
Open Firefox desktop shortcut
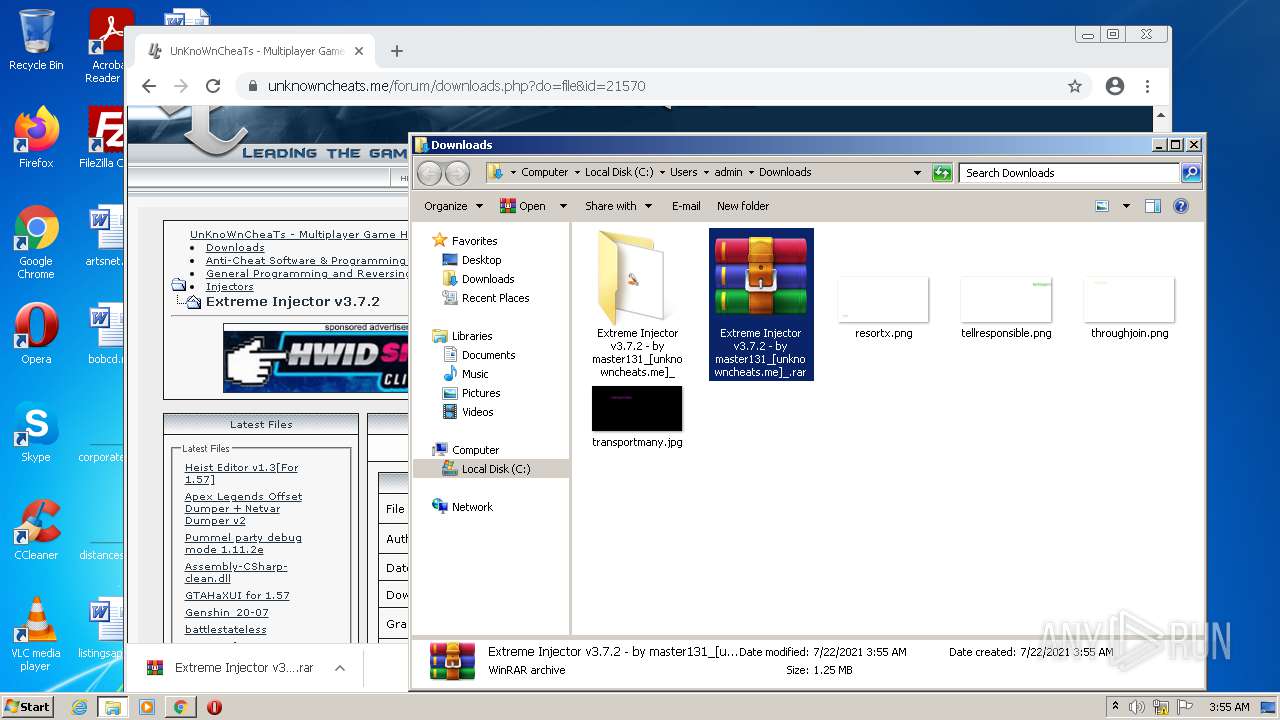(x=36, y=138)
